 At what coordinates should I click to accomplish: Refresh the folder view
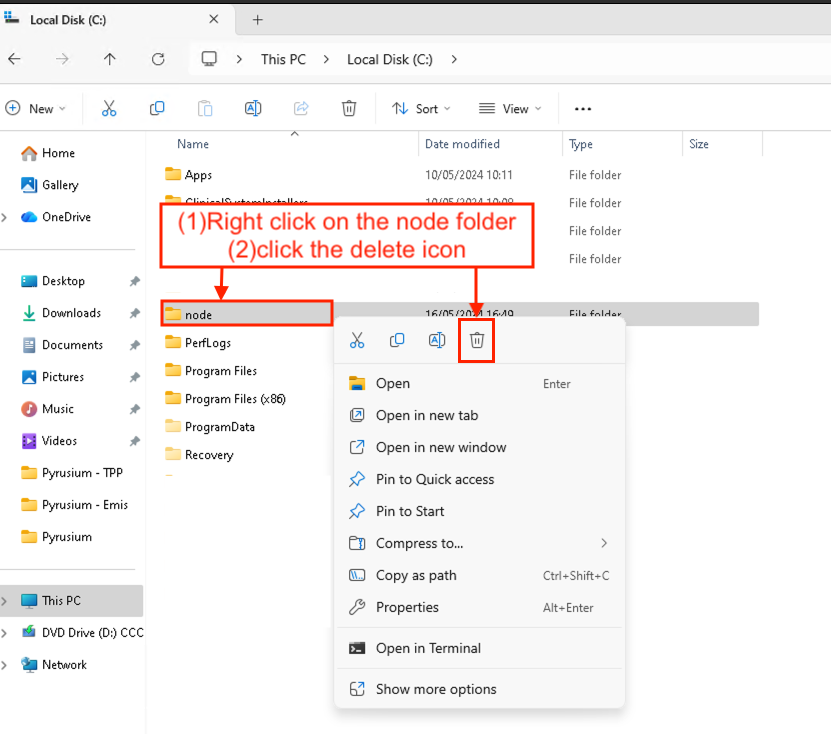pos(158,59)
